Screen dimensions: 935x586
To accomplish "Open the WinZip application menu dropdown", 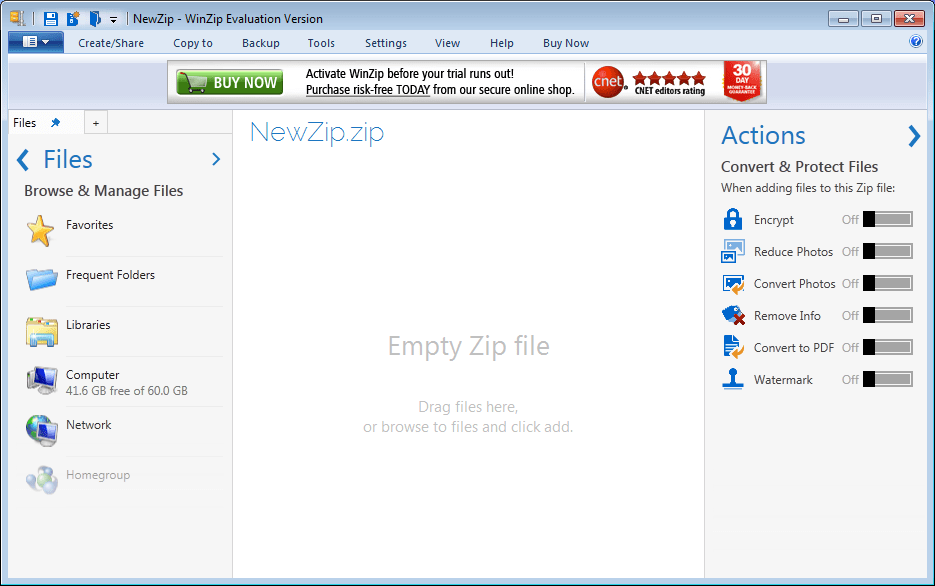I will [35, 42].
